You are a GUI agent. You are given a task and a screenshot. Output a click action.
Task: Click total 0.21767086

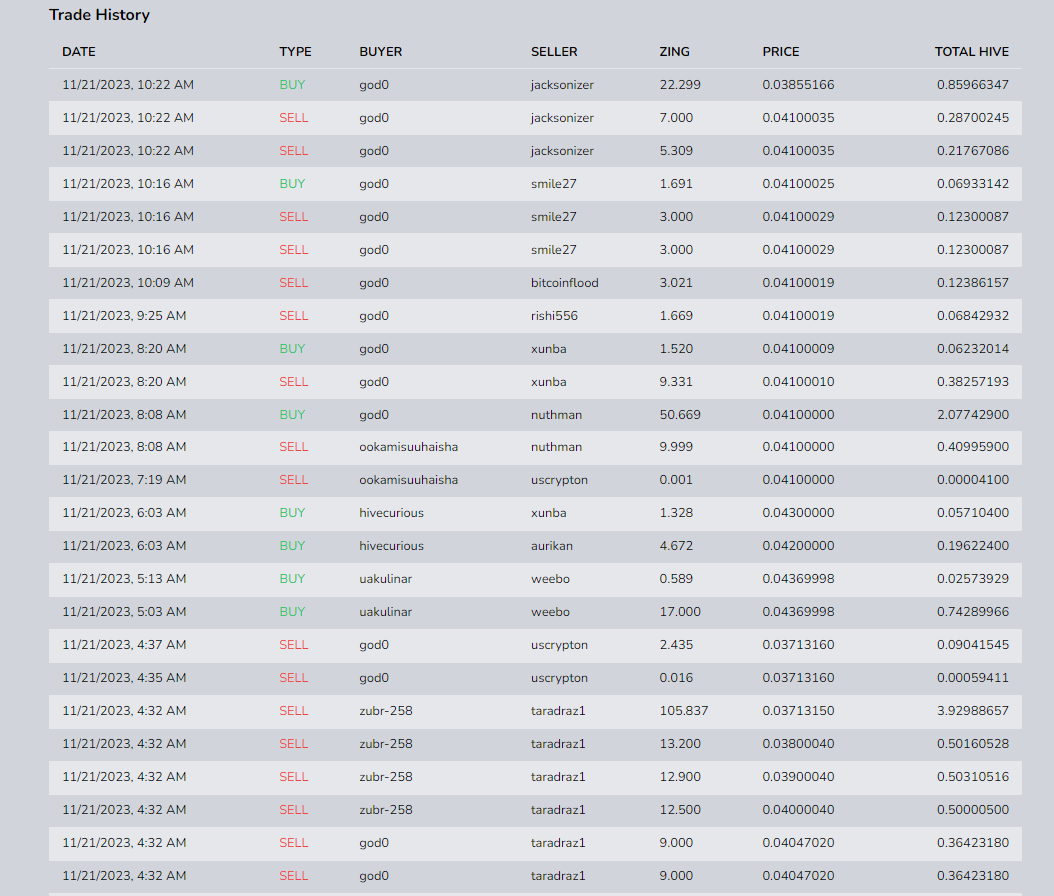click(973, 151)
